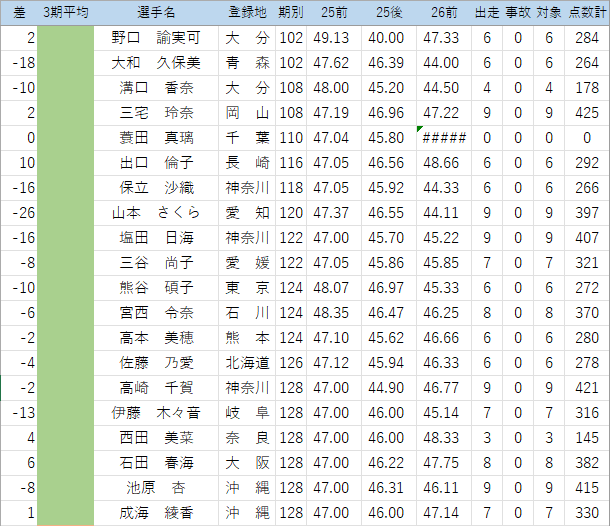Select the 3期平均 header cell
The height and width of the screenshot is (526, 610).
pyautogui.click(x=66, y=12)
